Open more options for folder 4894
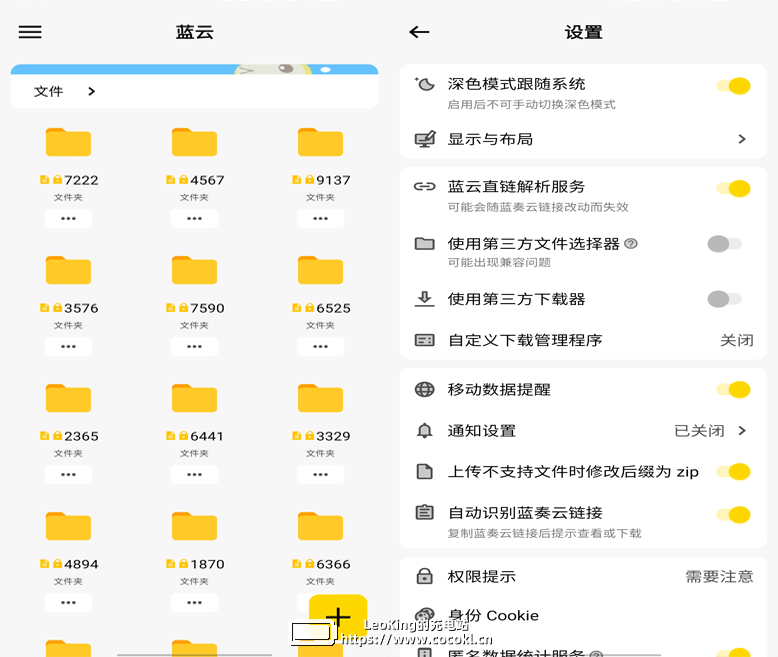Screen dimensions: 778x657 tap(68, 602)
